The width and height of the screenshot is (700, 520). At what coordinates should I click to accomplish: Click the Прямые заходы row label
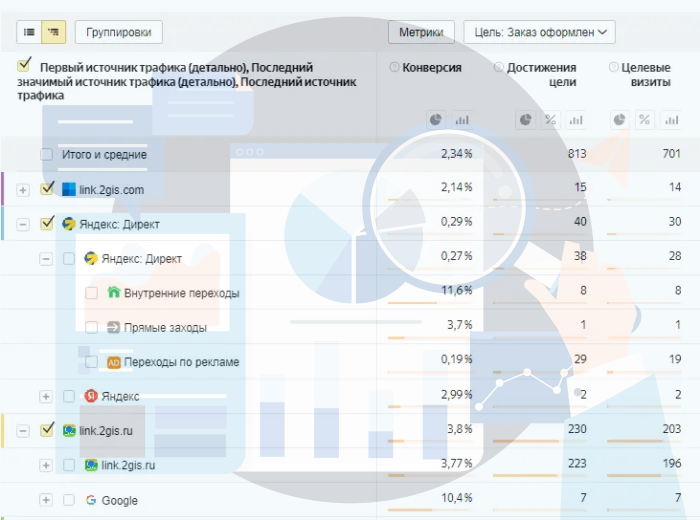pyautogui.click(x=165, y=328)
